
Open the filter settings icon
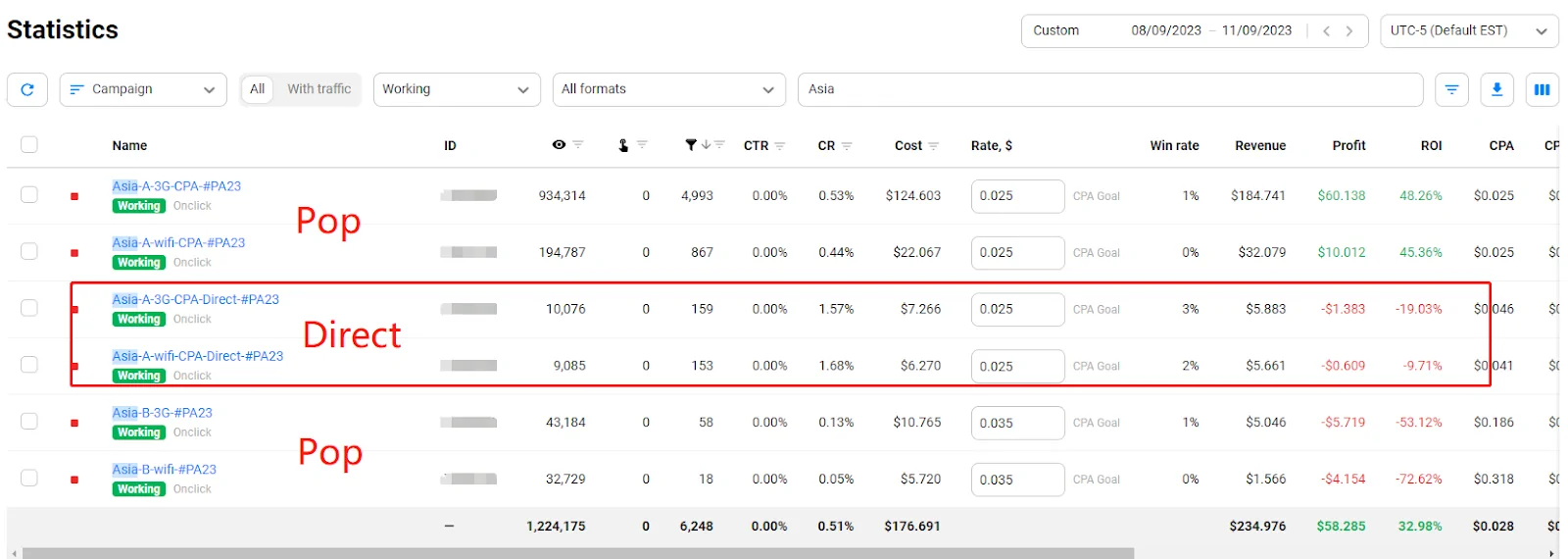pos(1451,89)
